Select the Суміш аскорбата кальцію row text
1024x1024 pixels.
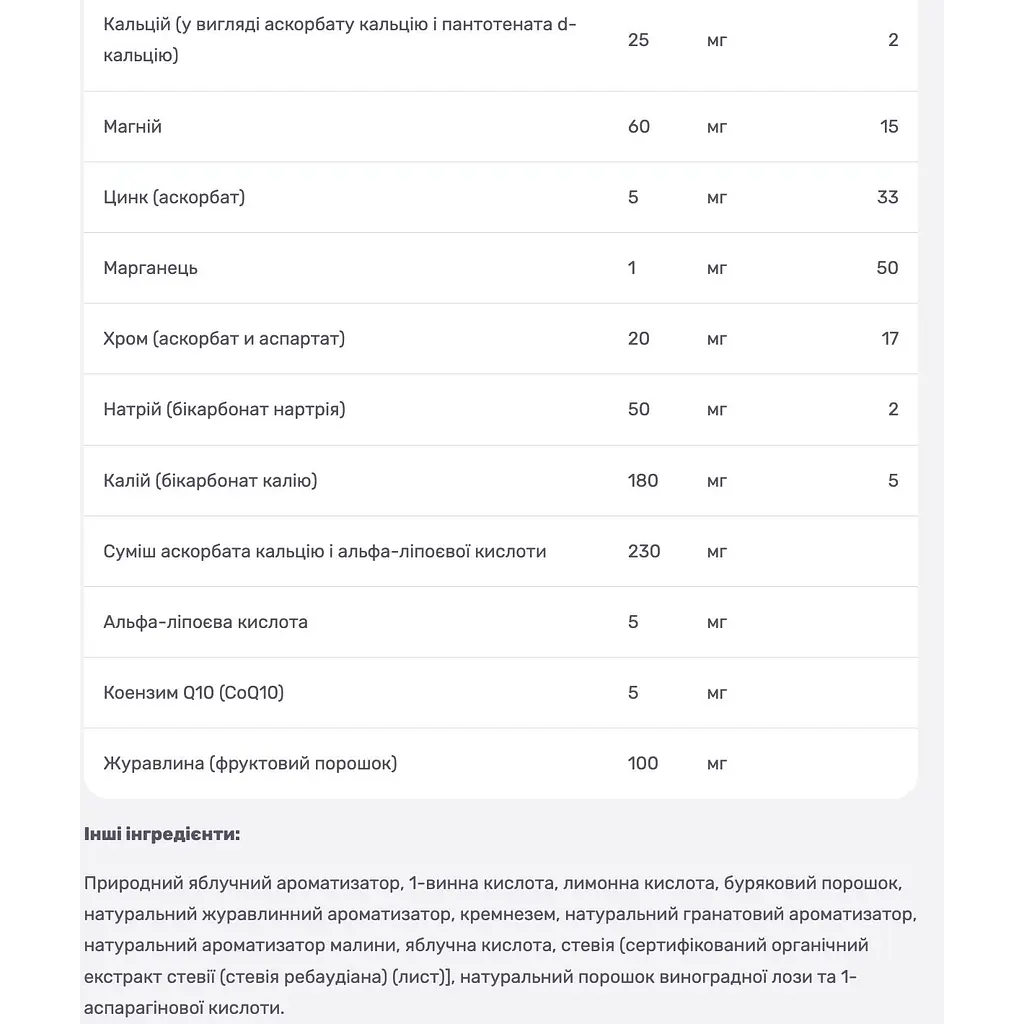tap(325, 552)
